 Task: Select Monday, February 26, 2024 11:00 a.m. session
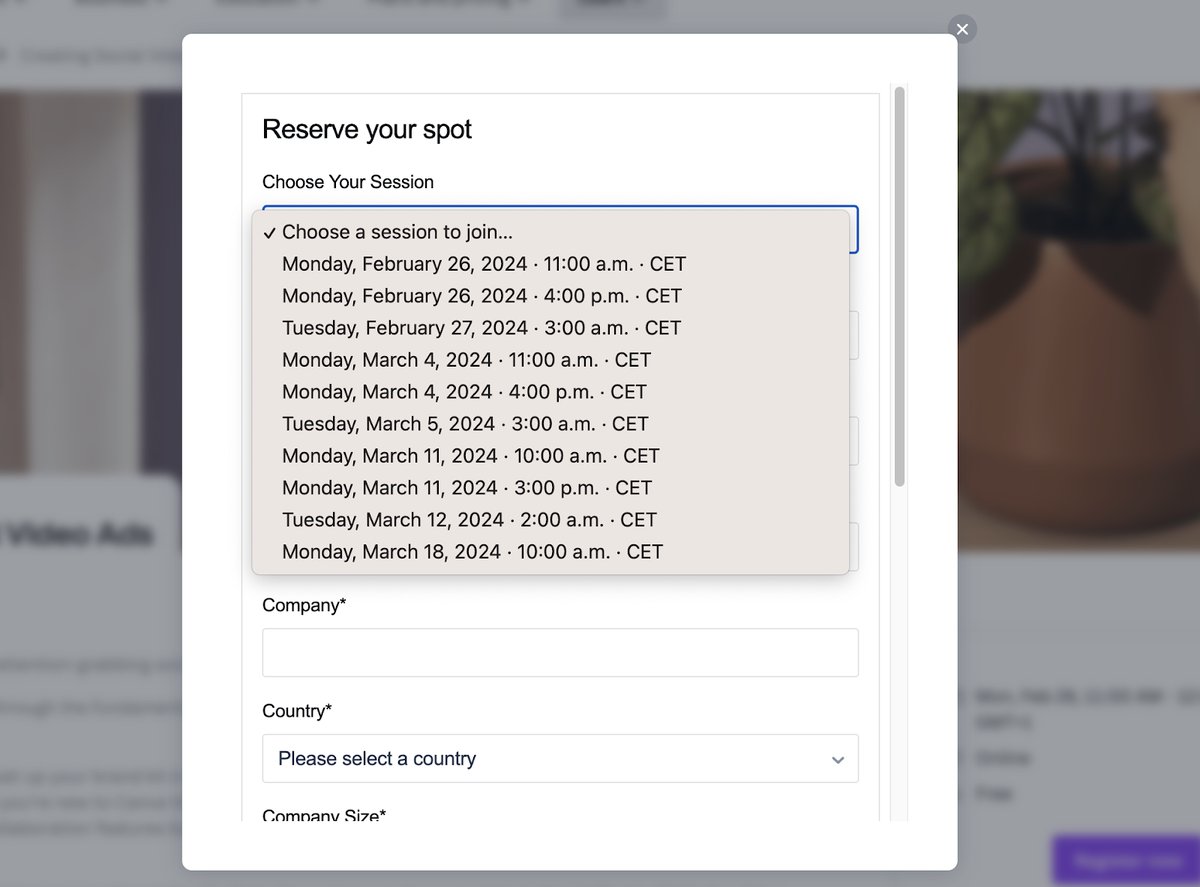(x=550, y=264)
